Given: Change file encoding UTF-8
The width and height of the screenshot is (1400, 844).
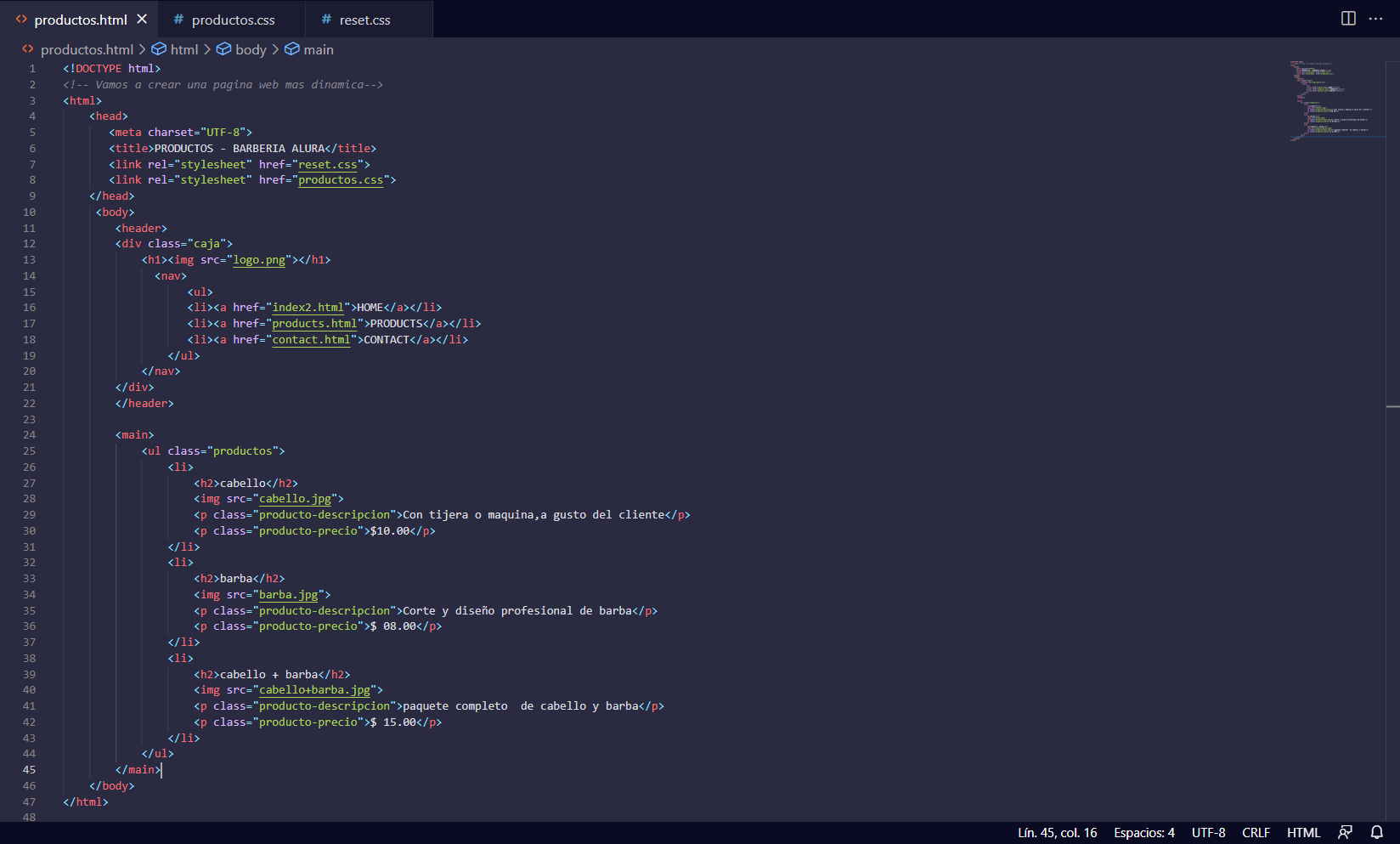Looking at the screenshot, I should coord(1208,833).
